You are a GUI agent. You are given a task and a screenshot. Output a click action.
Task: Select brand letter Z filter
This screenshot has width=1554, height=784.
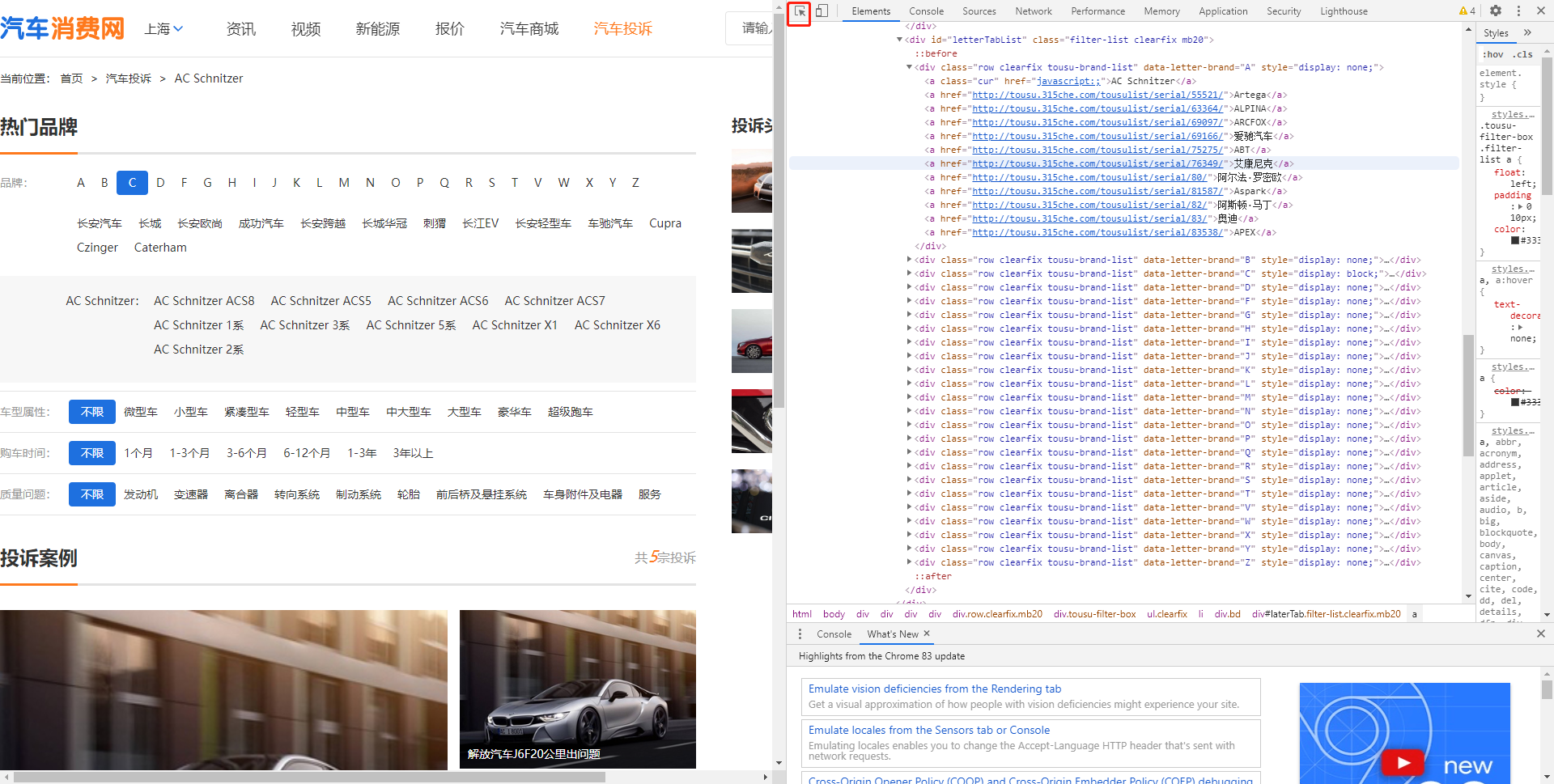(x=635, y=183)
